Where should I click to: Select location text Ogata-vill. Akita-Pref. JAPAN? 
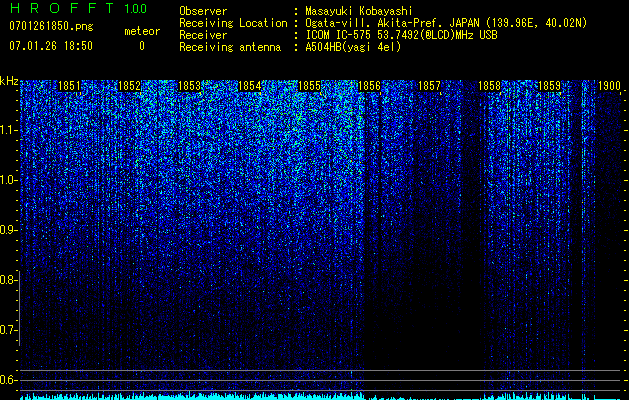click(x=393, y=23)
